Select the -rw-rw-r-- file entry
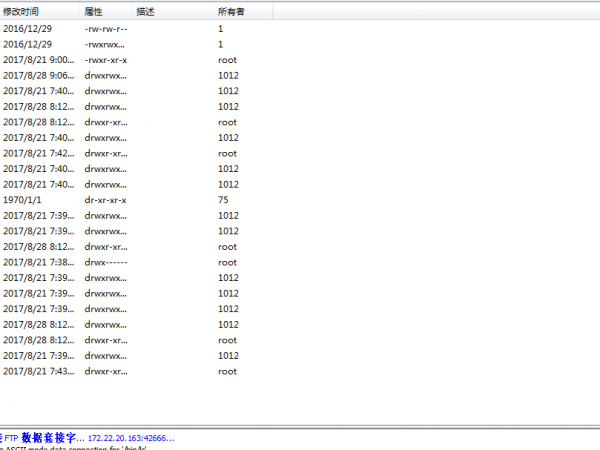The image size is (600, 450). click(105, 29)
